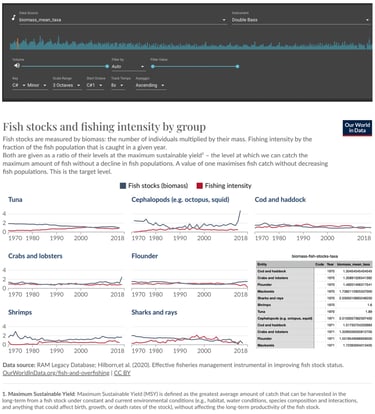Click the left filter value slider handle

[x=153, y=66]
